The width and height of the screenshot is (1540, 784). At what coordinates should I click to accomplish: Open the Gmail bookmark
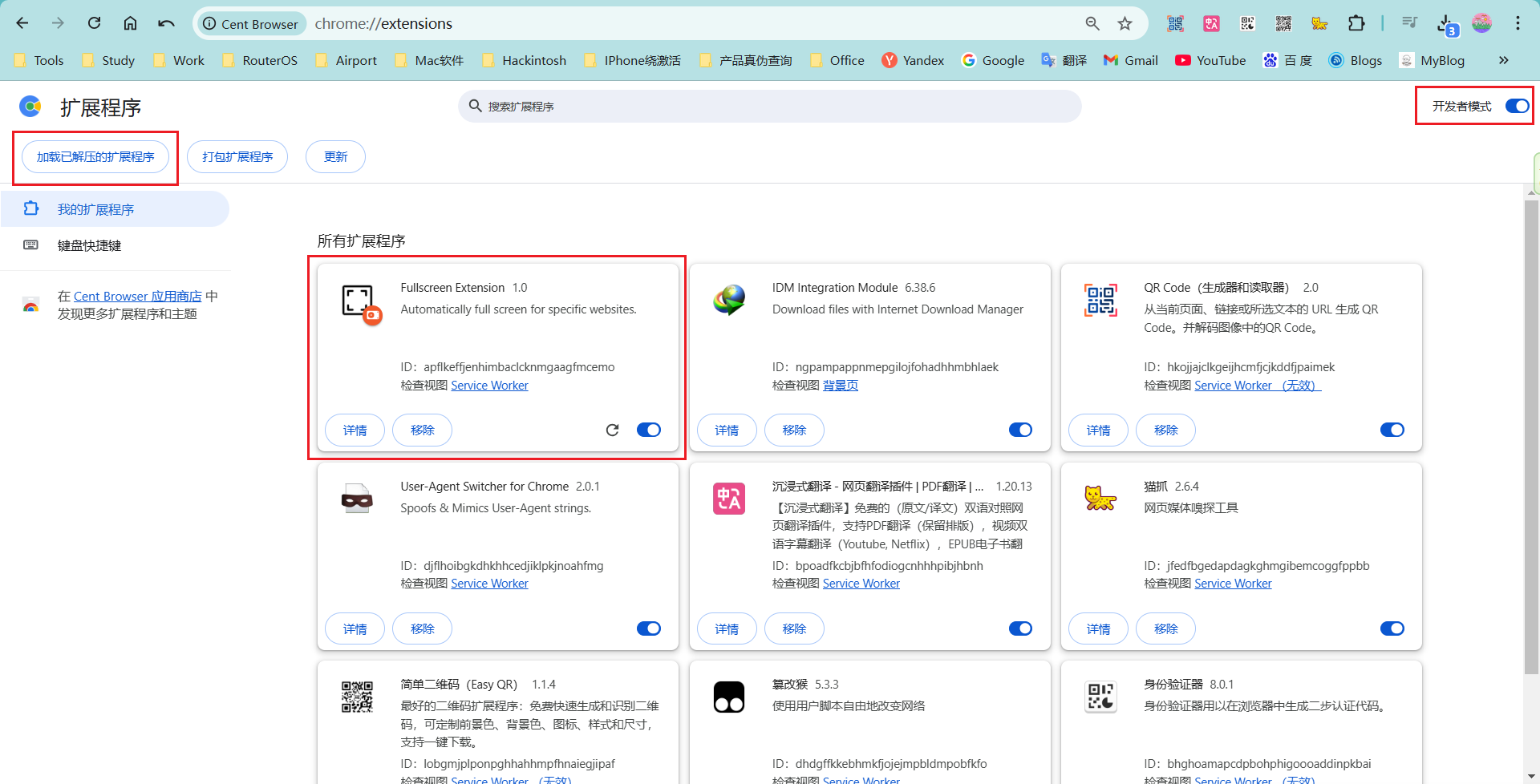pyautogui.click(x=1131, y=60)
